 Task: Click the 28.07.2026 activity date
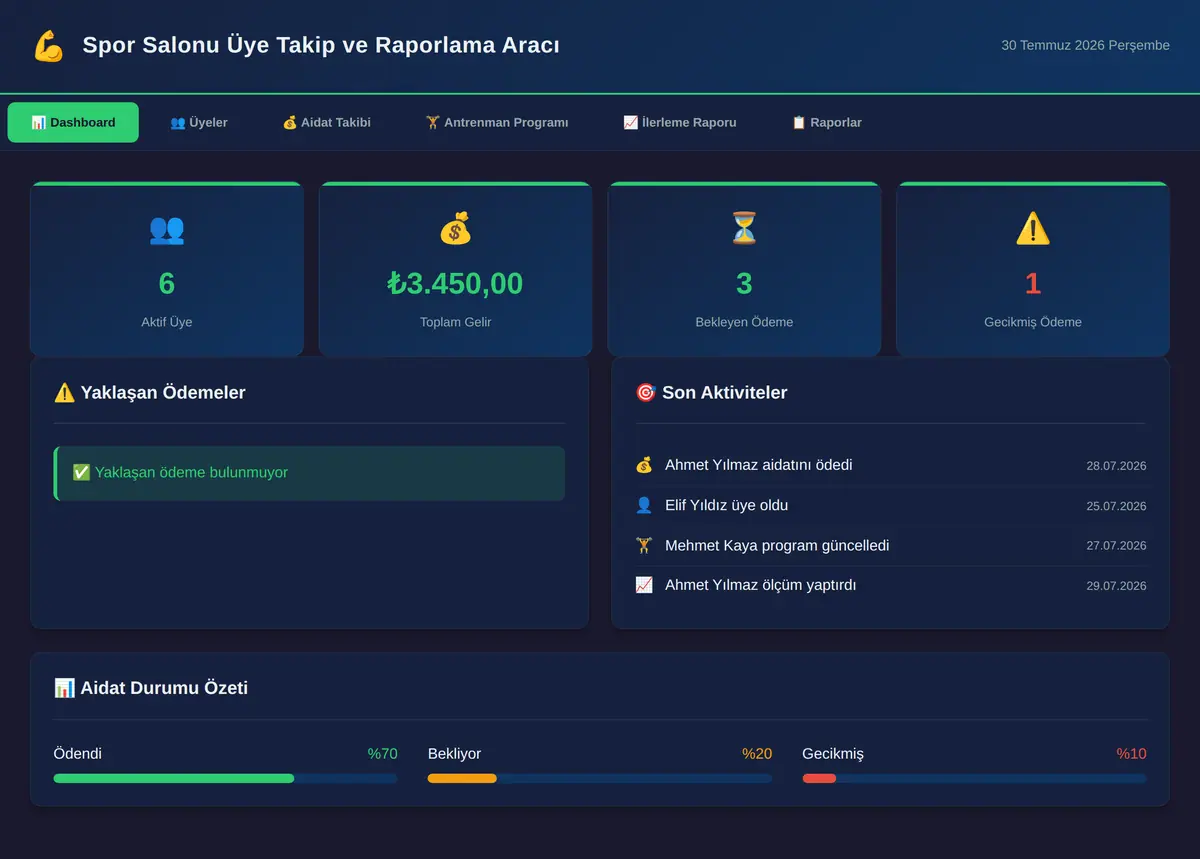tap(1116, 466)
